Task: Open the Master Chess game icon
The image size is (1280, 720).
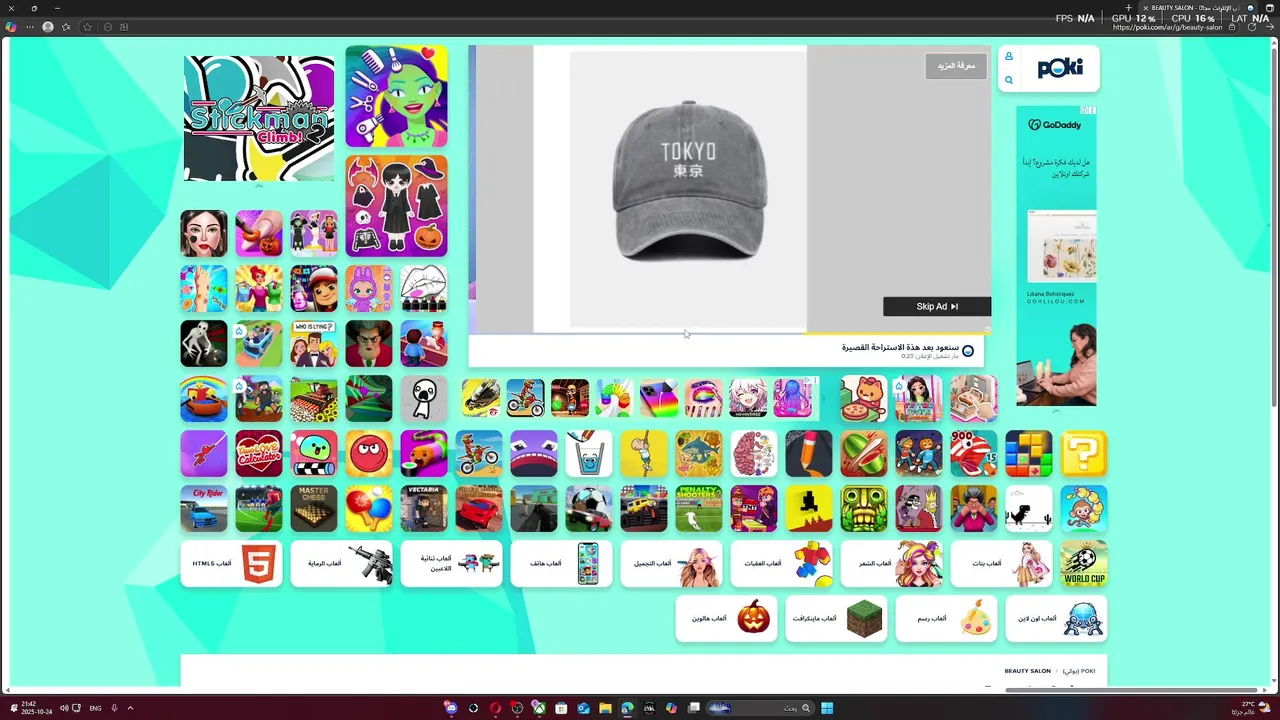Action: pyautogui.click(x=314, y=509)
